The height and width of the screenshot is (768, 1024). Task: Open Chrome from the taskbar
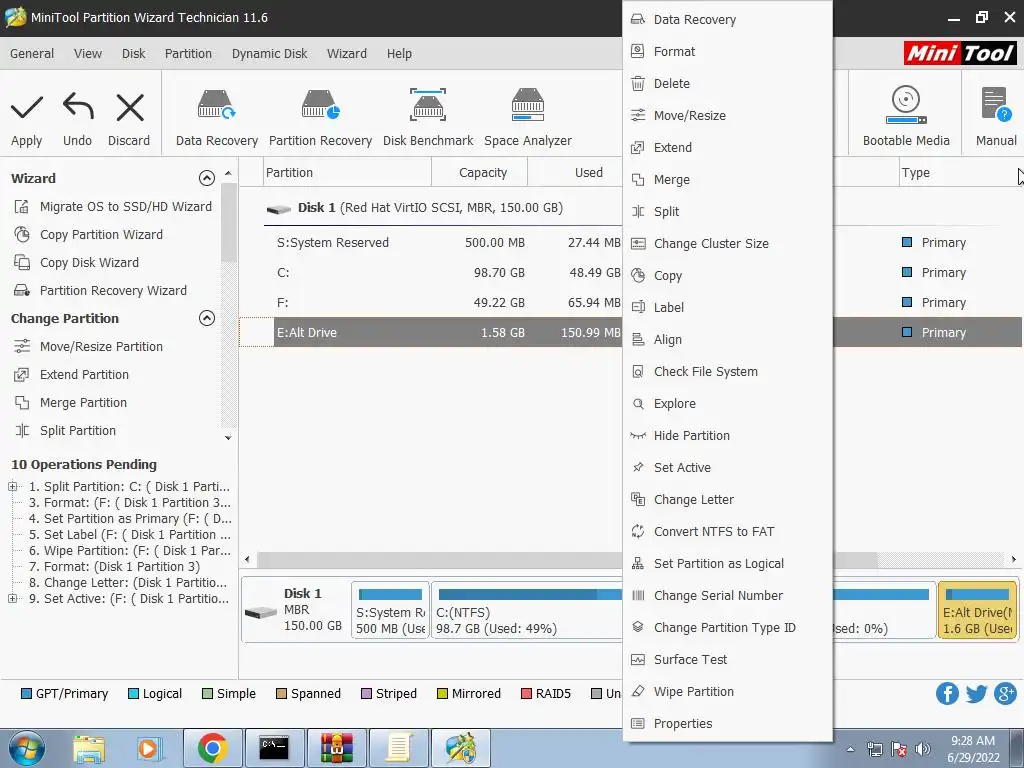click(x=212, y=748)
